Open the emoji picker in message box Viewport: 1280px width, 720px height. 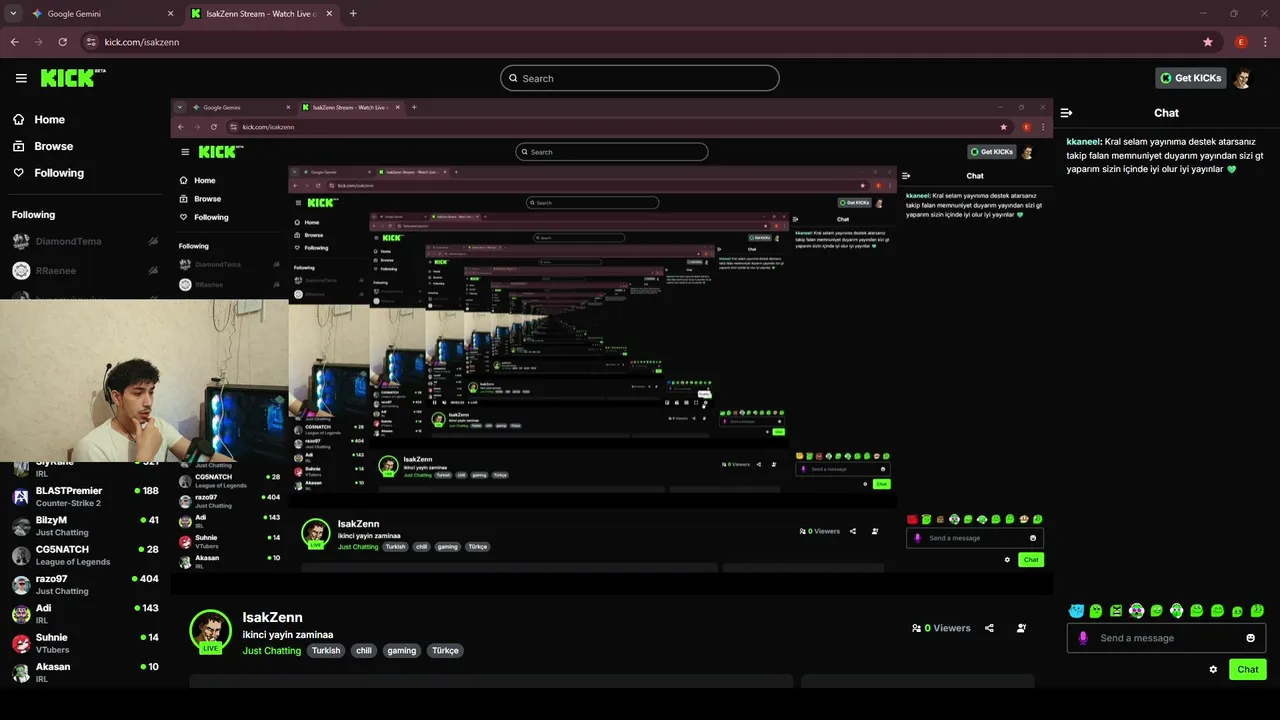pos(1250,638)
